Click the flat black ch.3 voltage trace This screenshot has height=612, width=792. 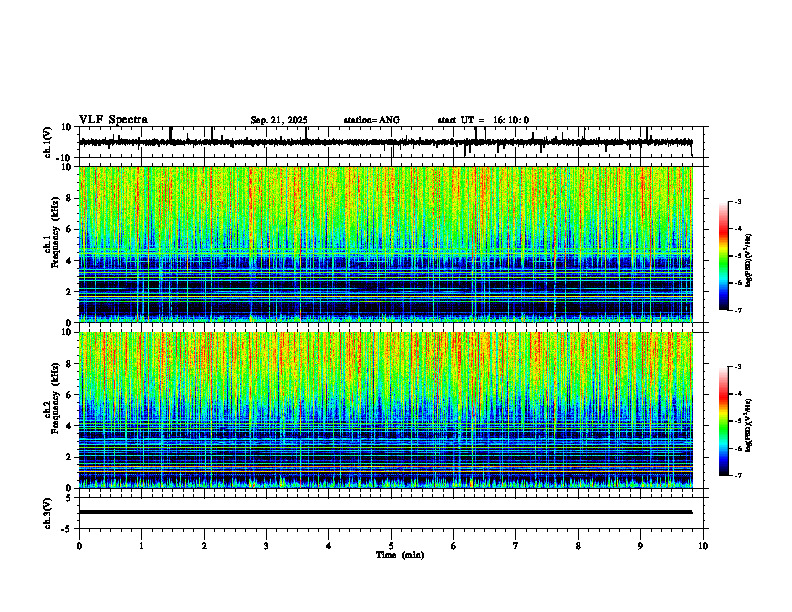385,512
